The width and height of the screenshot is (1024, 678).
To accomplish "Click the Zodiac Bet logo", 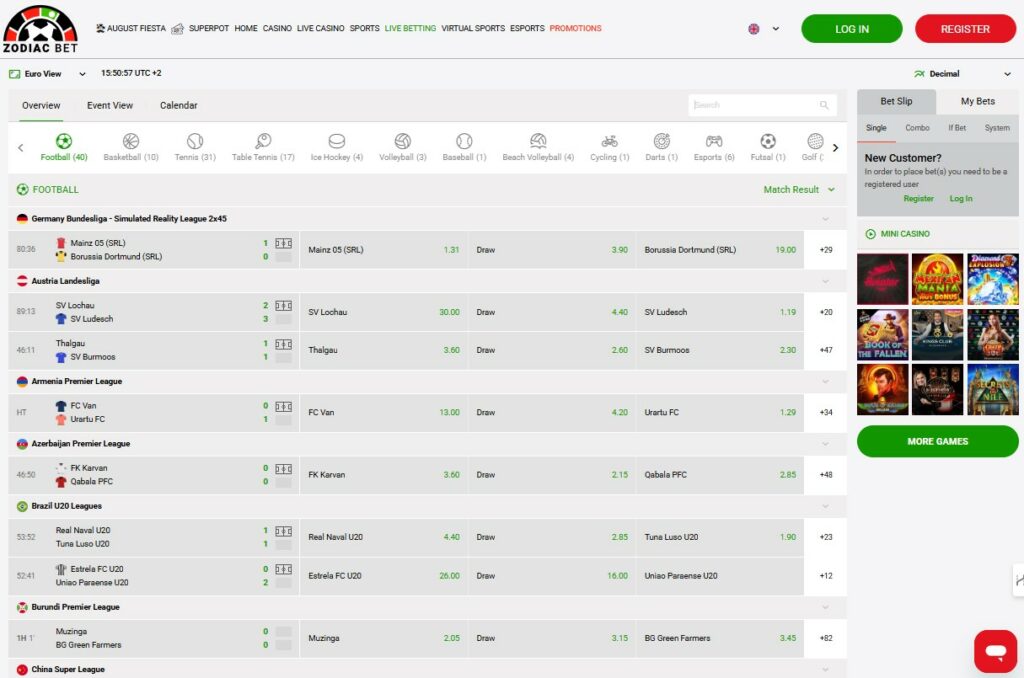I will [x=40, y=29].
